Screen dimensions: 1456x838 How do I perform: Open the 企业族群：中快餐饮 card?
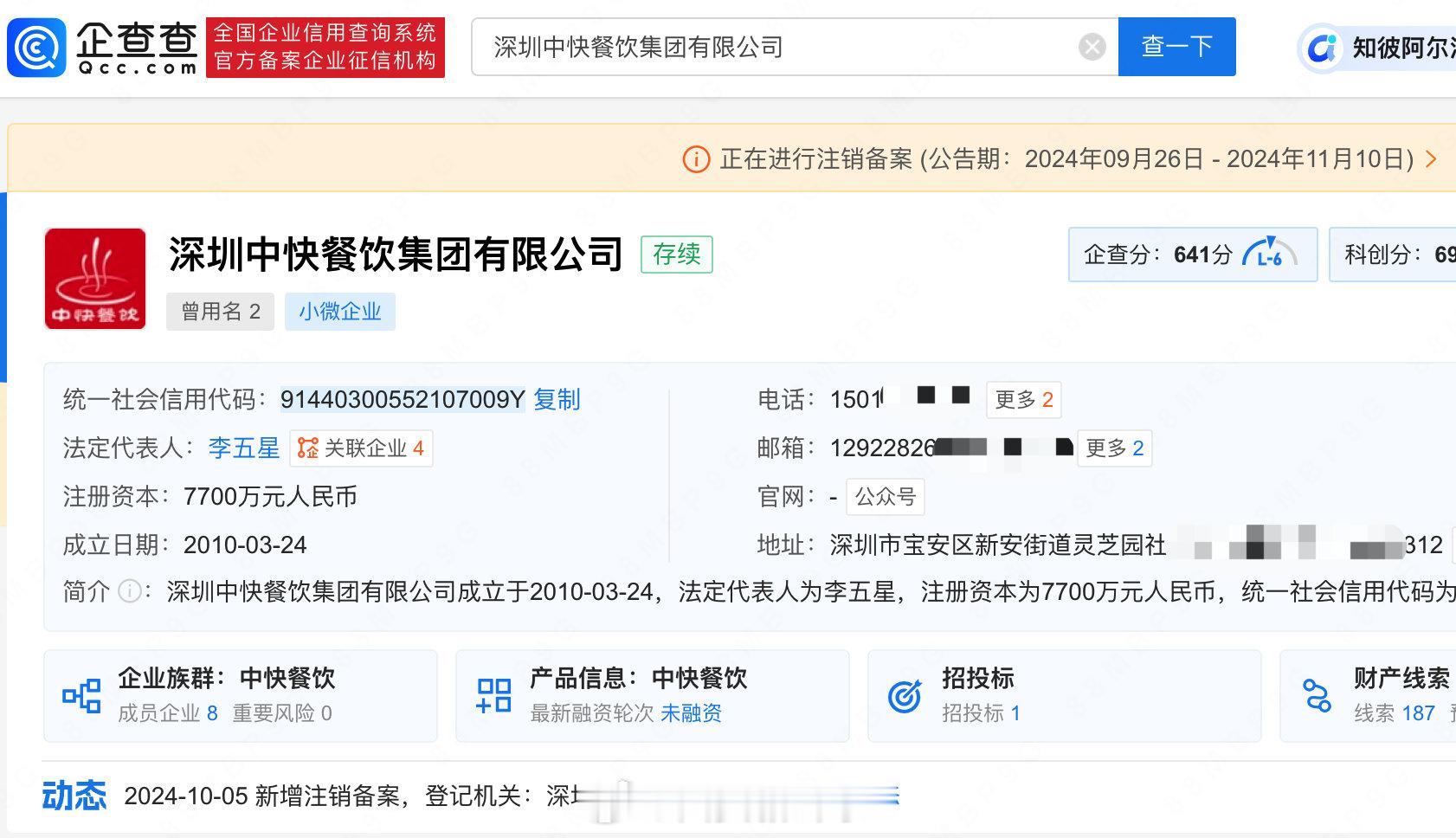[x=241, y=696]
